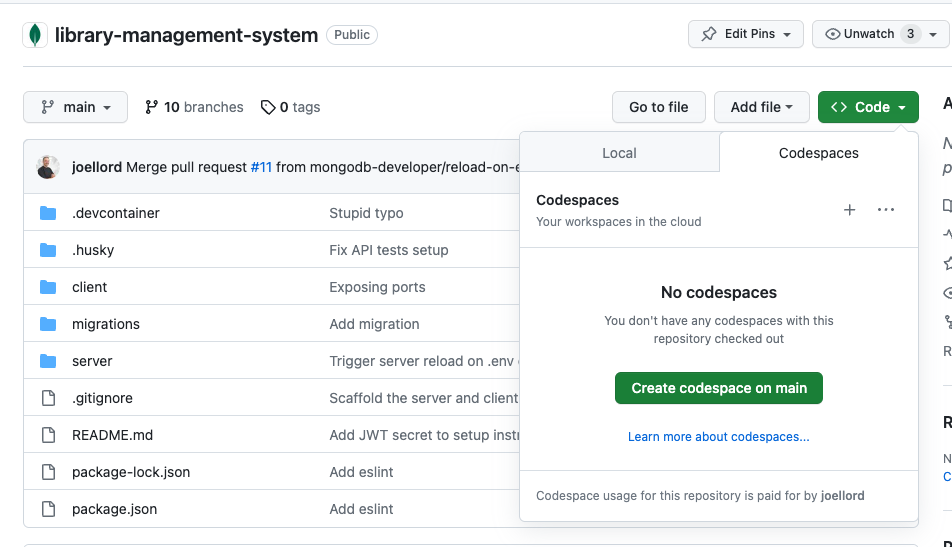Select the Codespaces tab

818,153
